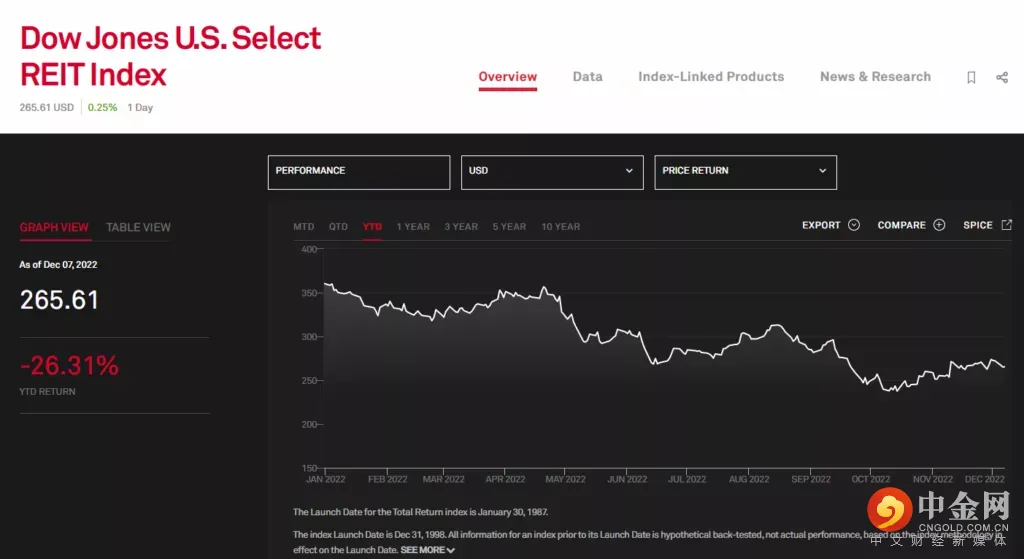Choose the 1 YEAR range
The width and height of the screenshot is (1024, 559).
(x=413, y=227)
